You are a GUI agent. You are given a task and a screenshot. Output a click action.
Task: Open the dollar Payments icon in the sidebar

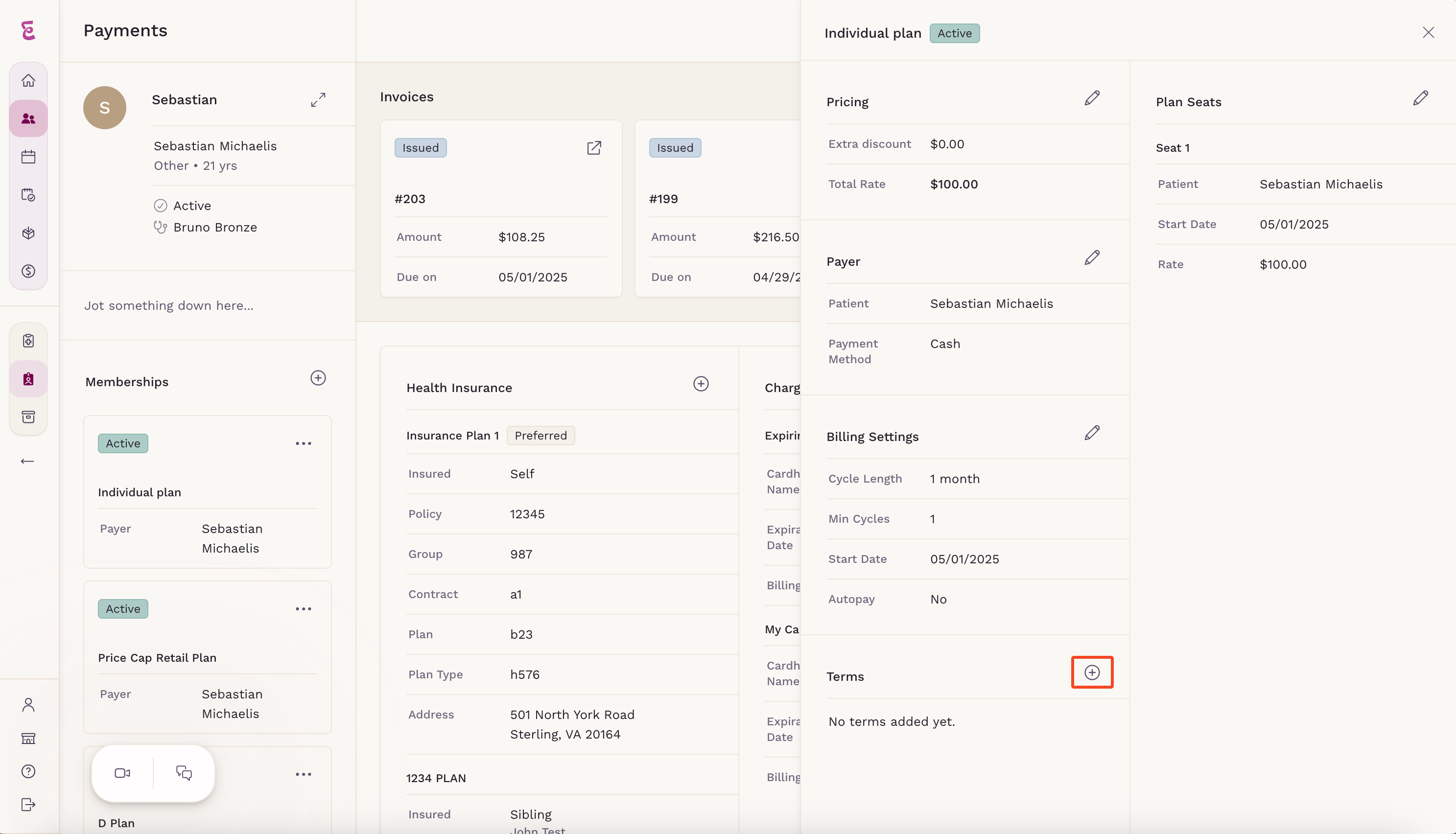[28, 271]
